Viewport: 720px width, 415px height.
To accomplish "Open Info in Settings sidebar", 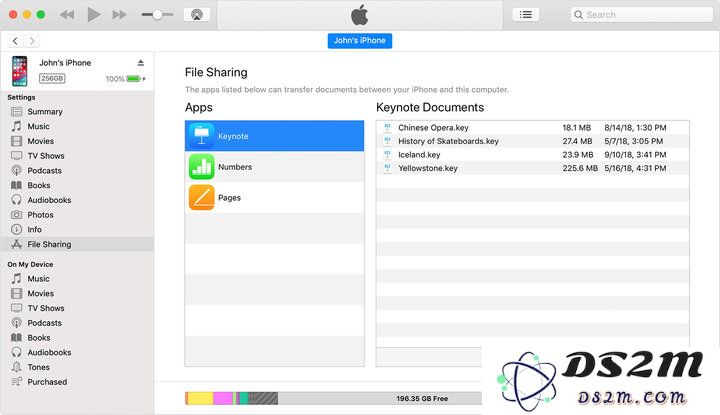I will (34, 229).
